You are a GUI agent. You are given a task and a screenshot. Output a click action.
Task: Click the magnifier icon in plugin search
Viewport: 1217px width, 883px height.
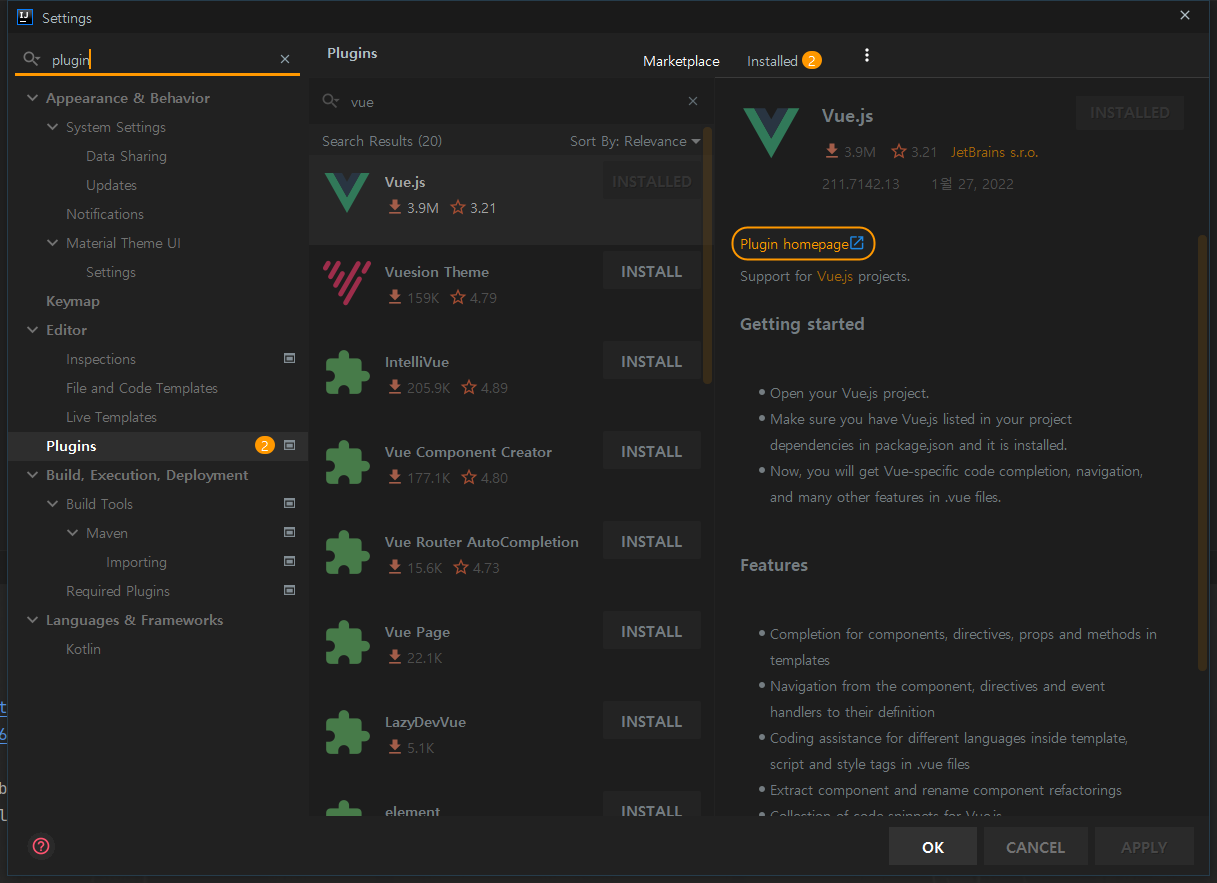pyautogui.click(x=331, y=101)
